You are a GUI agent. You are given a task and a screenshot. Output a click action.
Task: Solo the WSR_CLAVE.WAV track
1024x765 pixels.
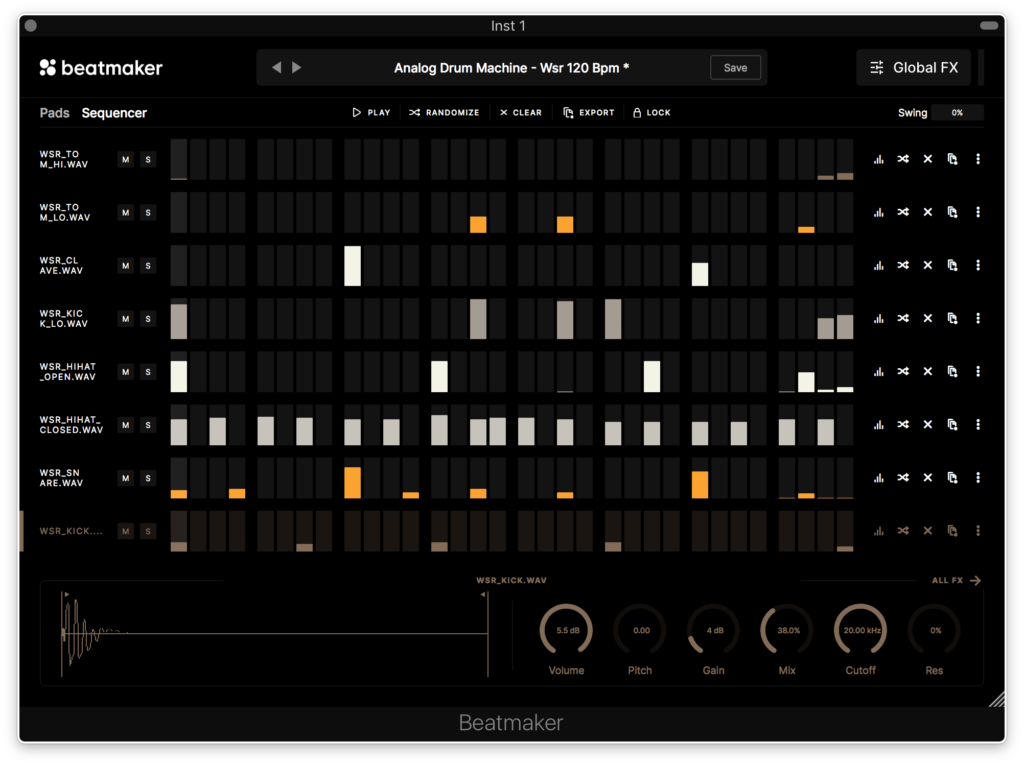[148, 266]
